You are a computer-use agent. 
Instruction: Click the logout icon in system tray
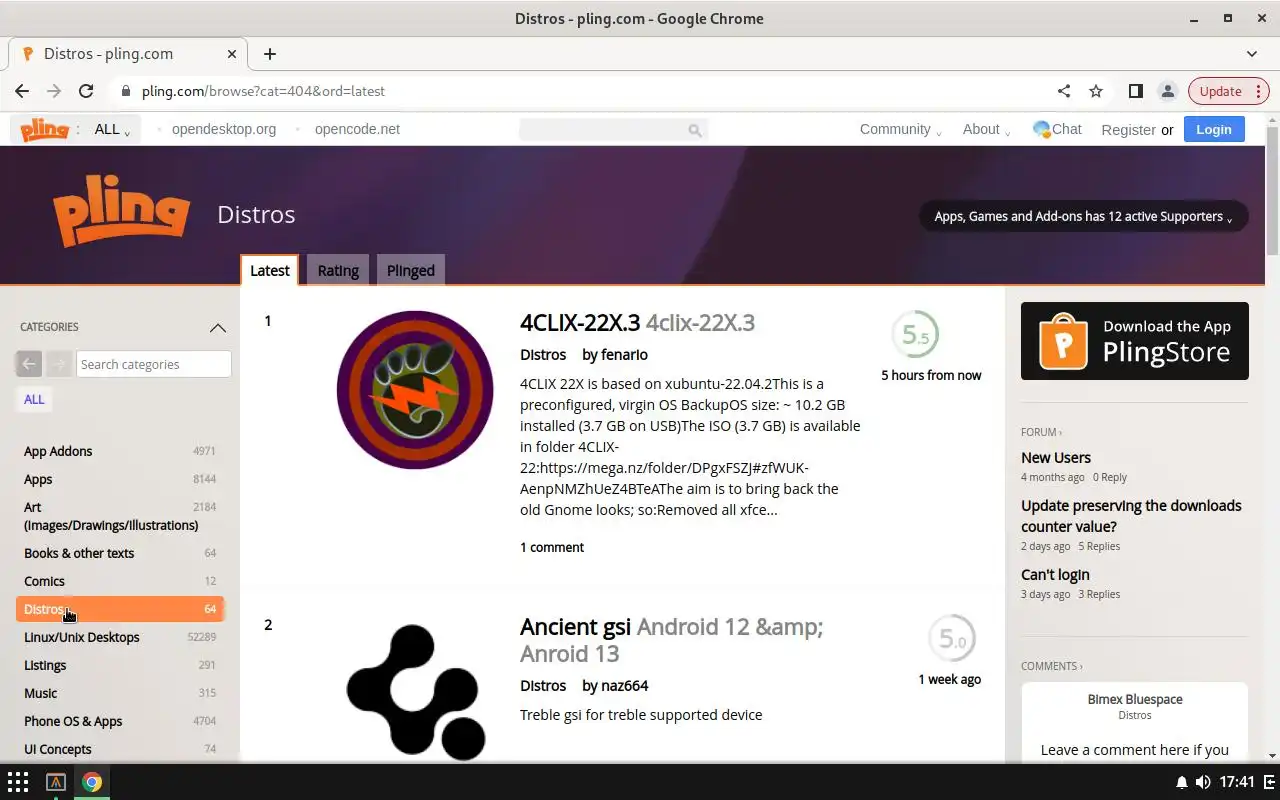[1269, 782]
